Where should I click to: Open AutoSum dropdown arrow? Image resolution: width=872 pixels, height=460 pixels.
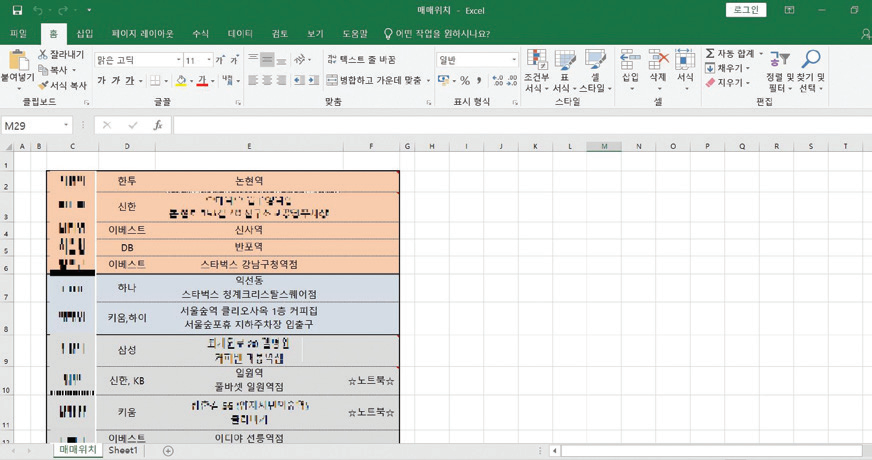[x=761, y=53]
